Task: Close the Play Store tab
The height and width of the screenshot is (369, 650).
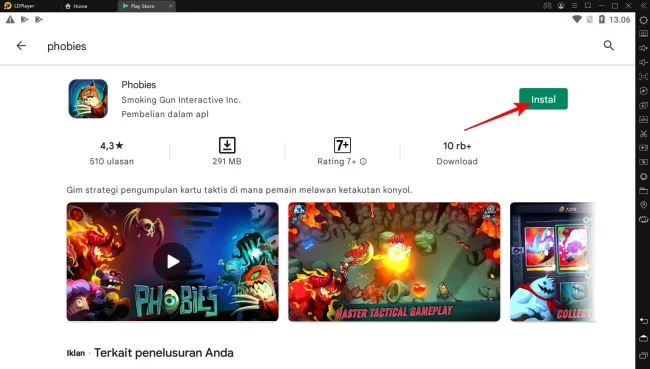Action: [x=170, y=6]
